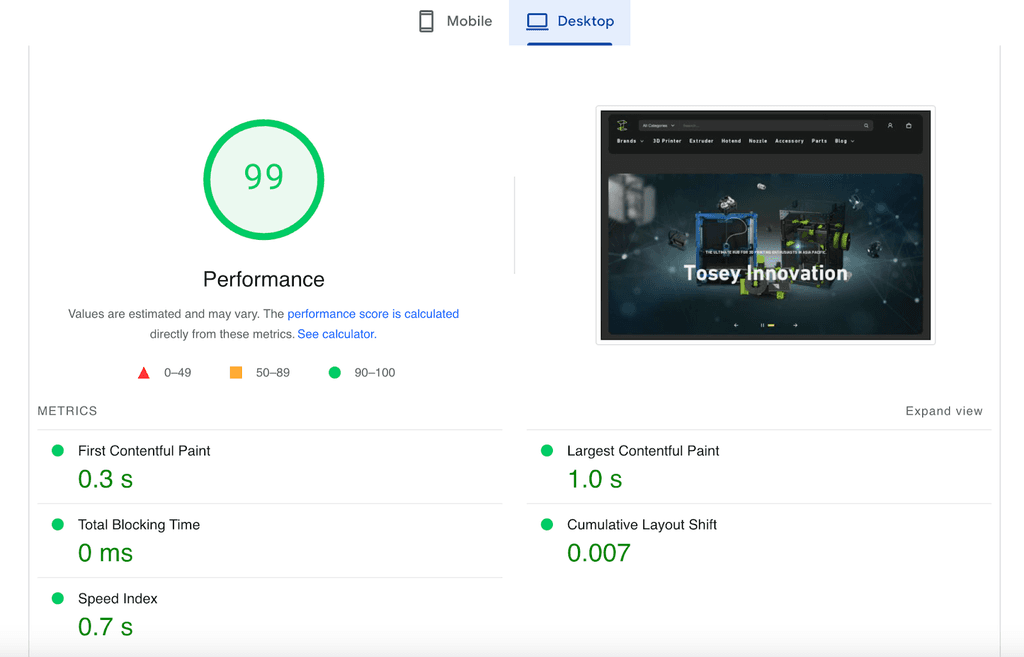The height and width of the screenshot is (657, 1024).
Task: Click the 0 ms value
Action: click(x=105, y=553)
